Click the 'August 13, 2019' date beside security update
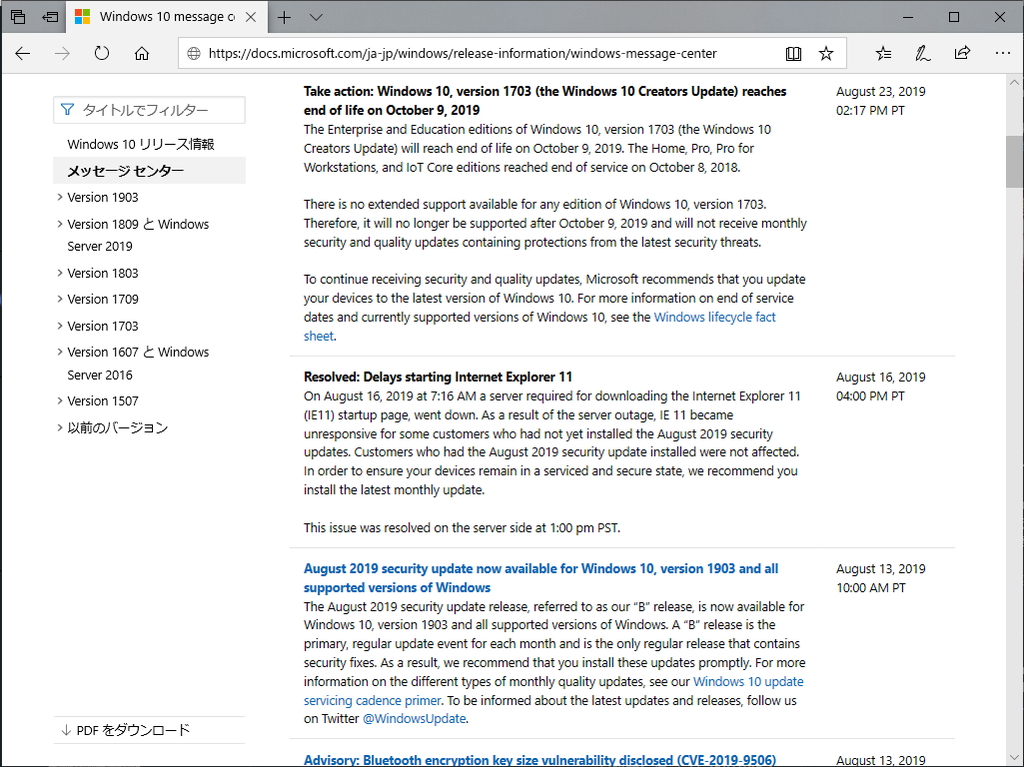This screenshot has width=1024, height=767. point(880,569)
